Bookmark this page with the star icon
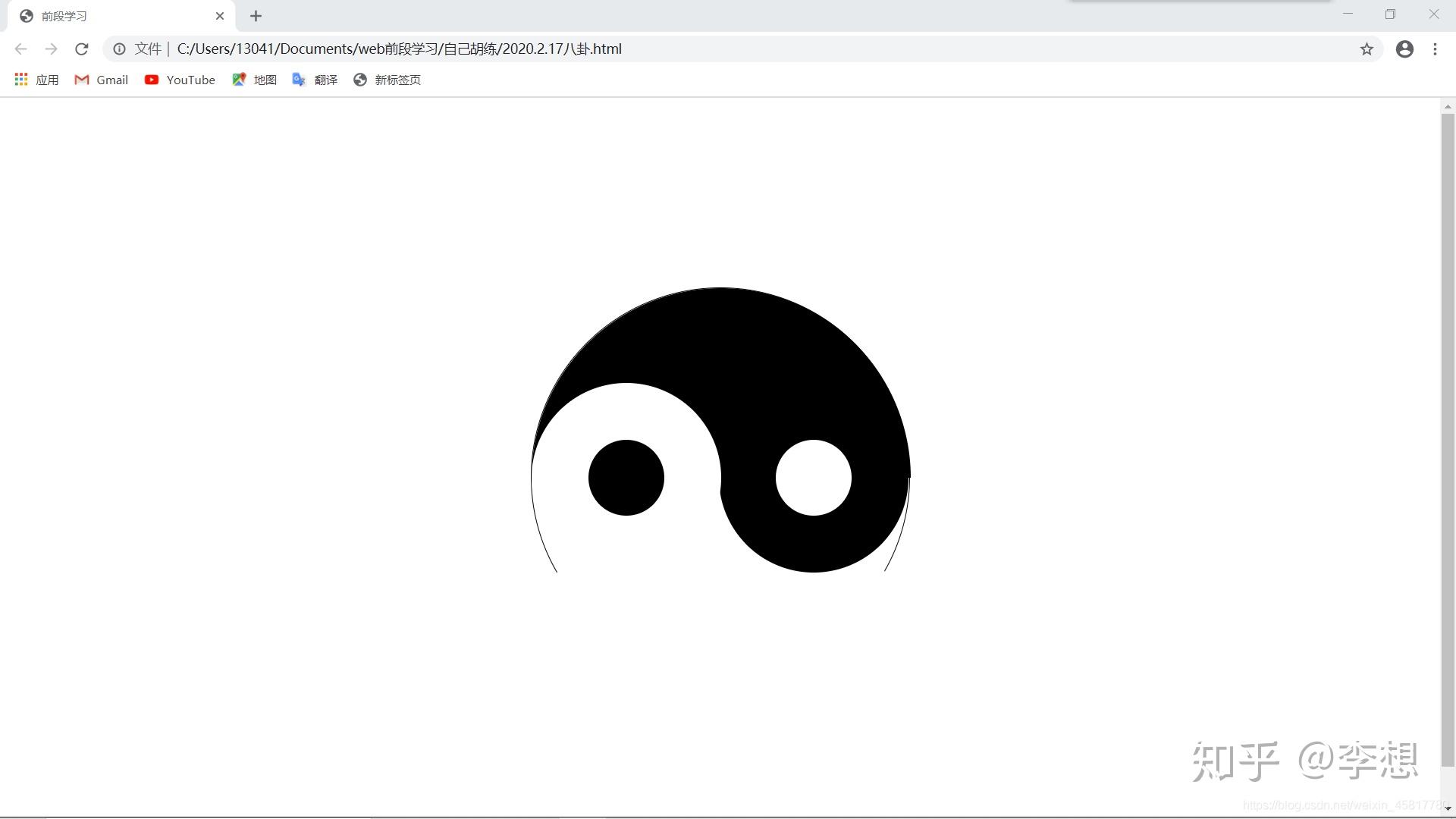The image size is (1456, 819). [x=1367, y=49]
